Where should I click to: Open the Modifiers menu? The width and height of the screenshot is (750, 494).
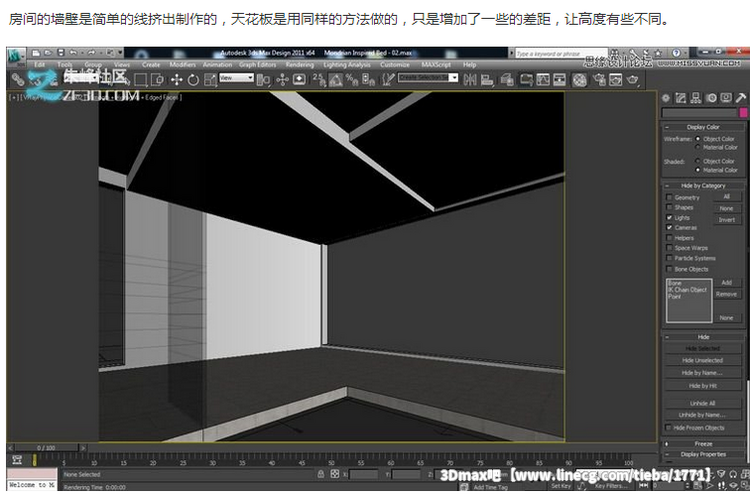pyautogui.click(x=183, y=65)
